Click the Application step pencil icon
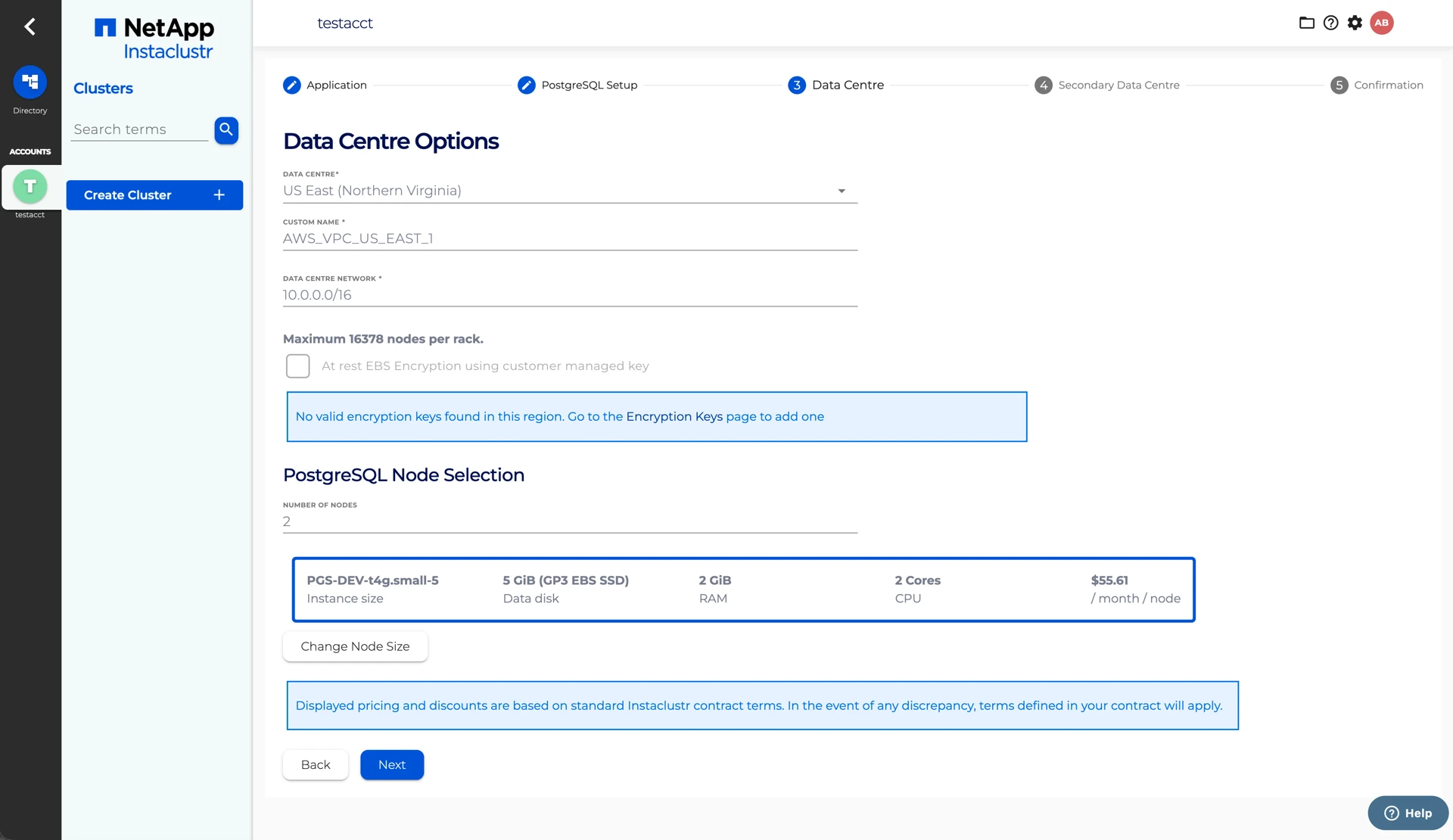The width and height of the screenshot is (1453, 840). [x=292, y=85]
